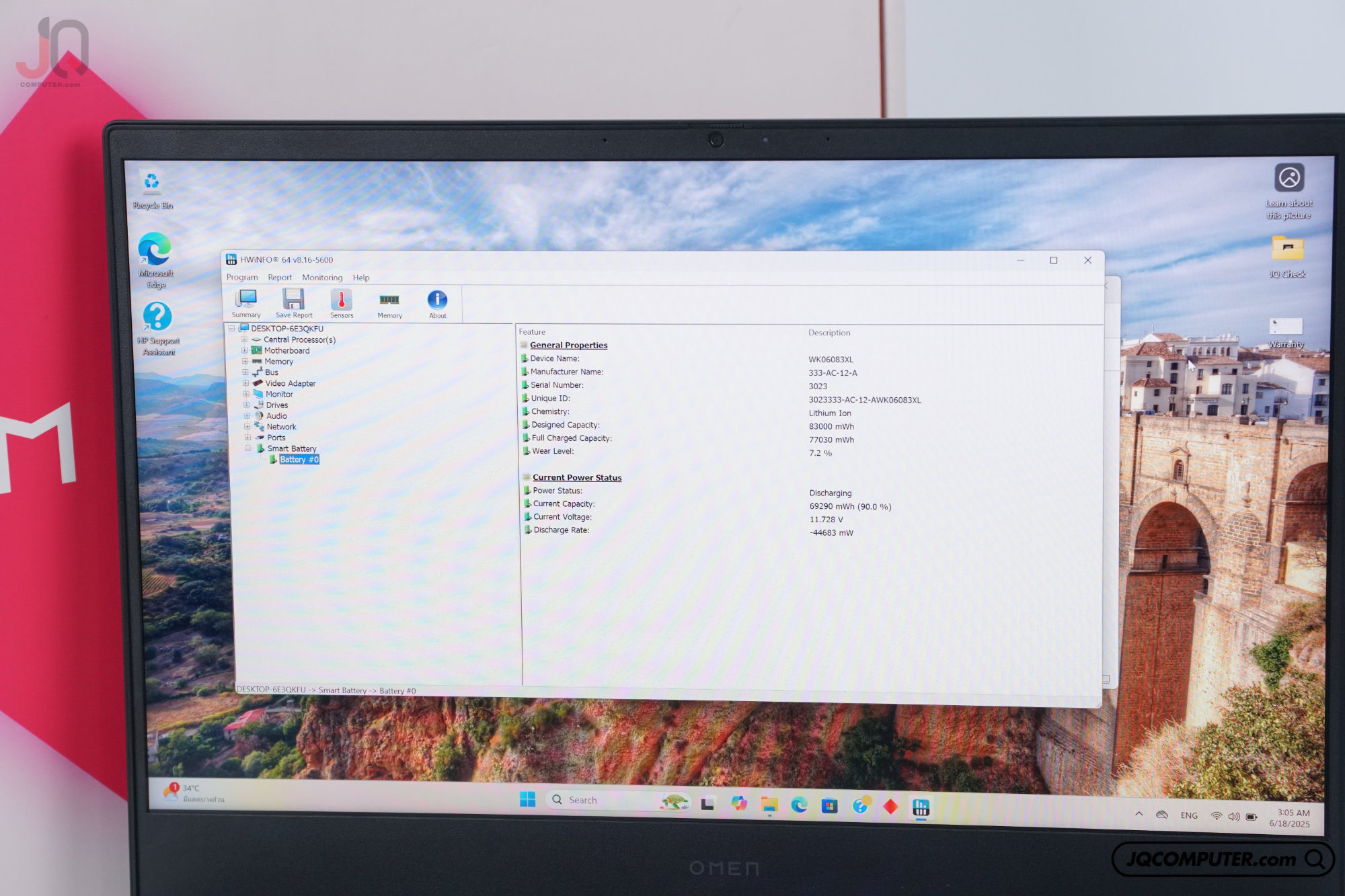Select Battery #0 in the tree
Screen dimensions: 1345x896
(x=299, y=460)
